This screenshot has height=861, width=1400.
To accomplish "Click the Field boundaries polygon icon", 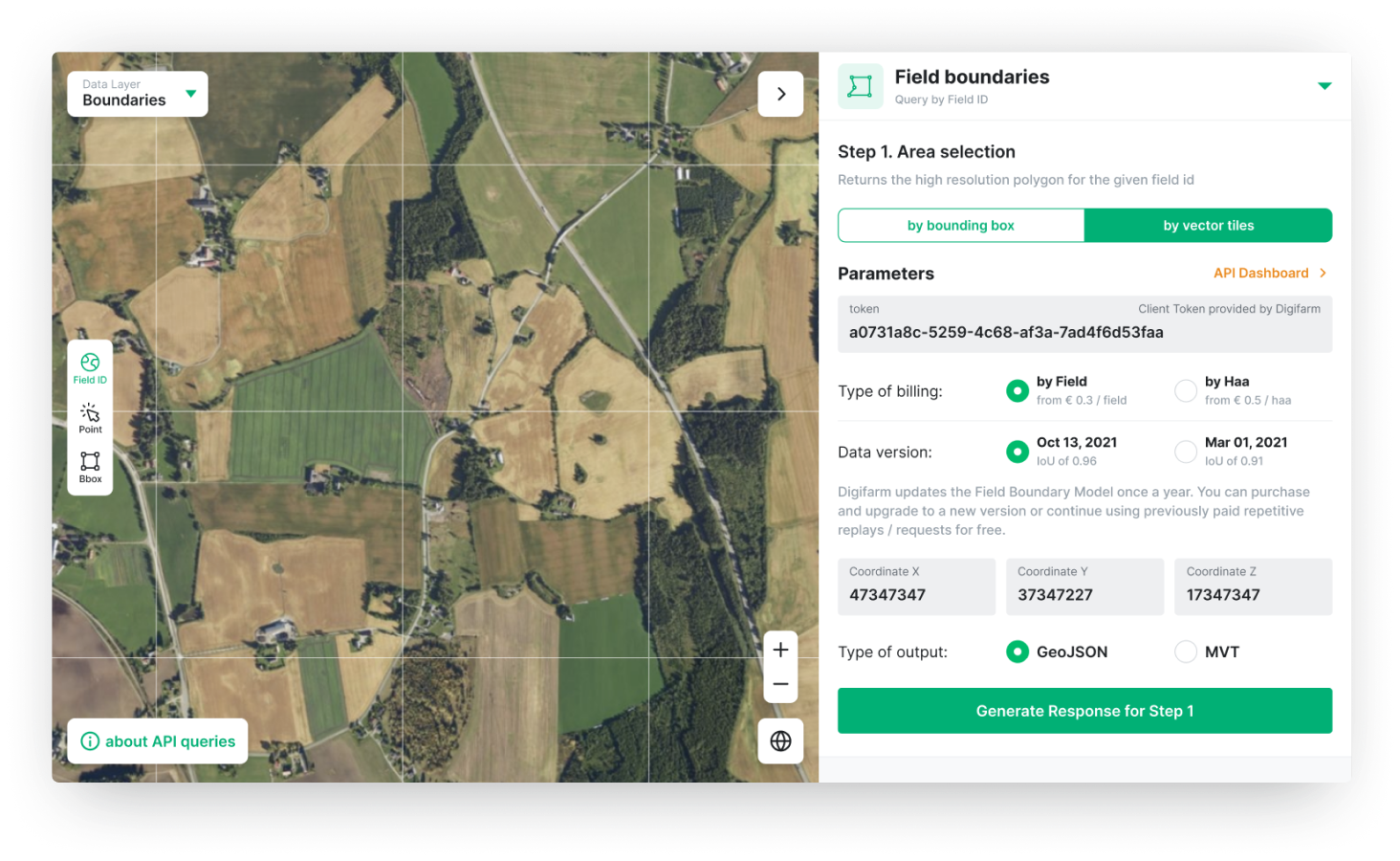I will click(860, 86).
